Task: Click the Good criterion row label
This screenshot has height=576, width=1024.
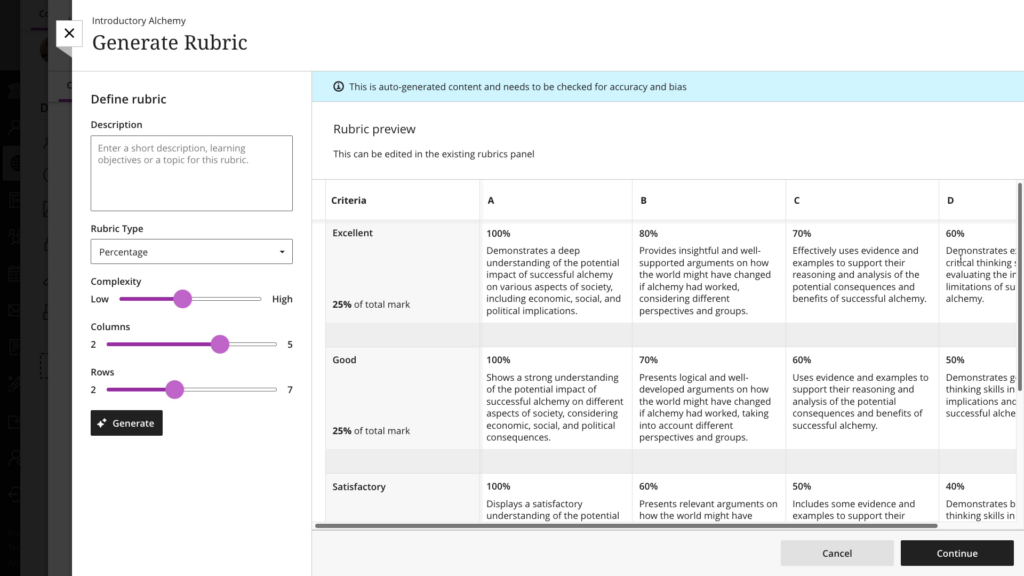Action: click(344, 360)
